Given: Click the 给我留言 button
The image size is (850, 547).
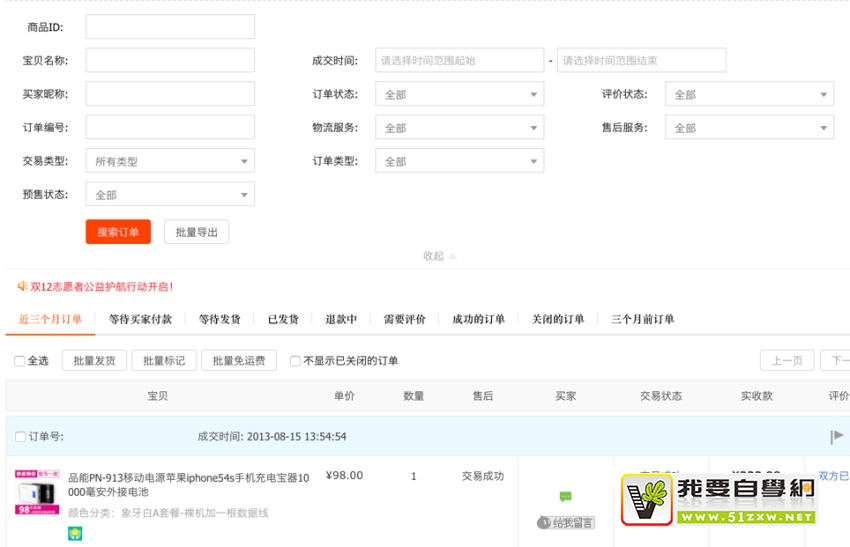Looking at the screenshot, I should (566, 523).
